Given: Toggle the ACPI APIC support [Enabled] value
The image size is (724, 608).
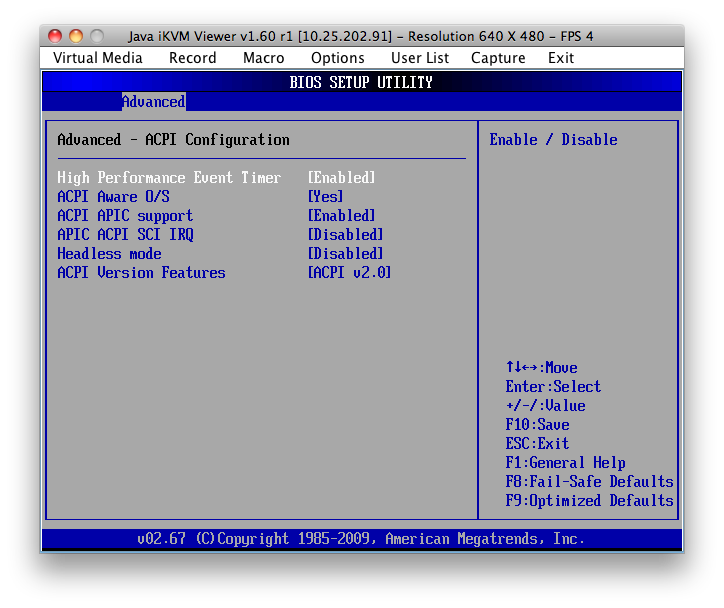Looking at the screenshot, I should tap(341, 216).
